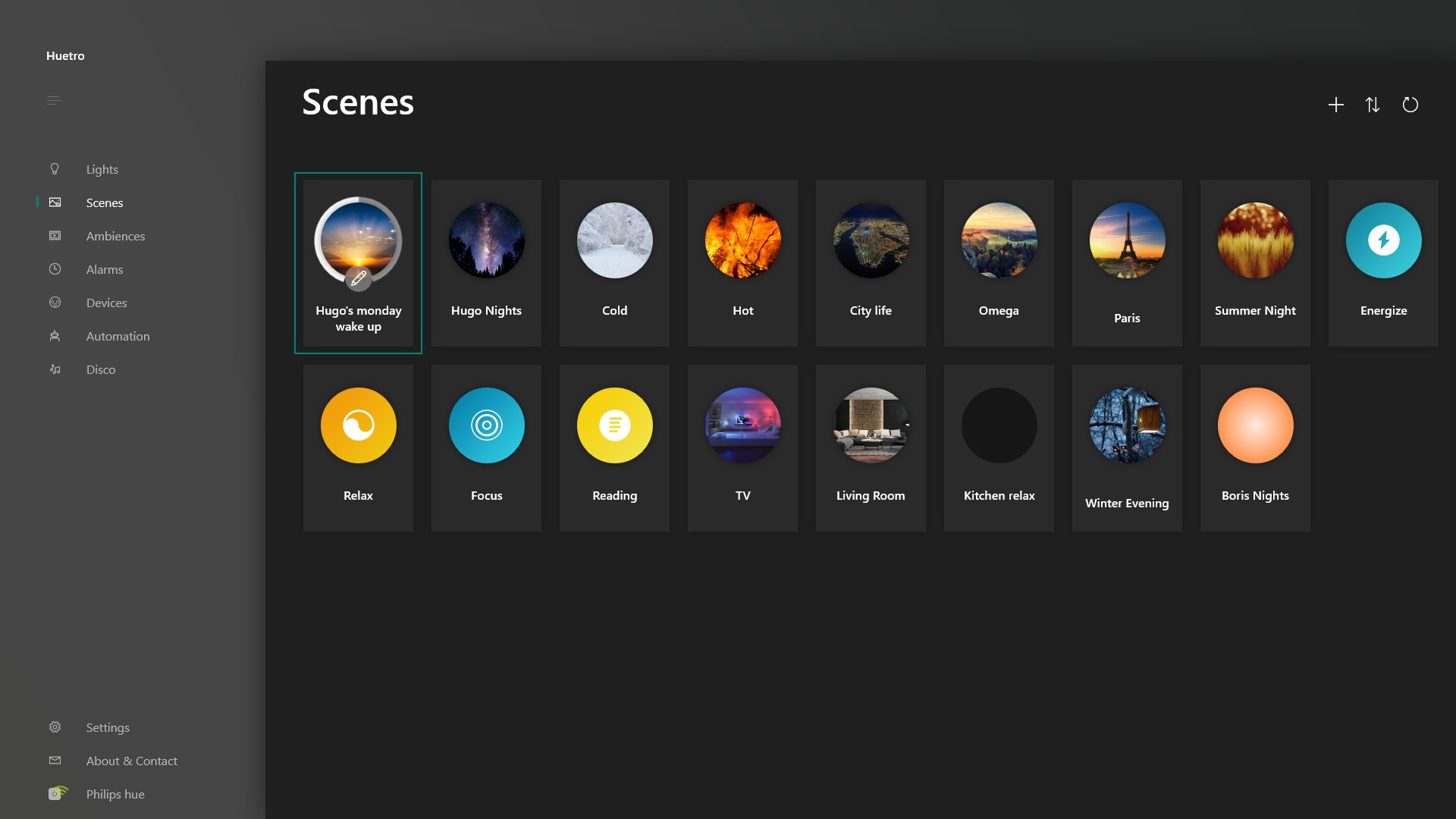
Task: Activate the Focus scene target icon
Action: click(486, 425)
